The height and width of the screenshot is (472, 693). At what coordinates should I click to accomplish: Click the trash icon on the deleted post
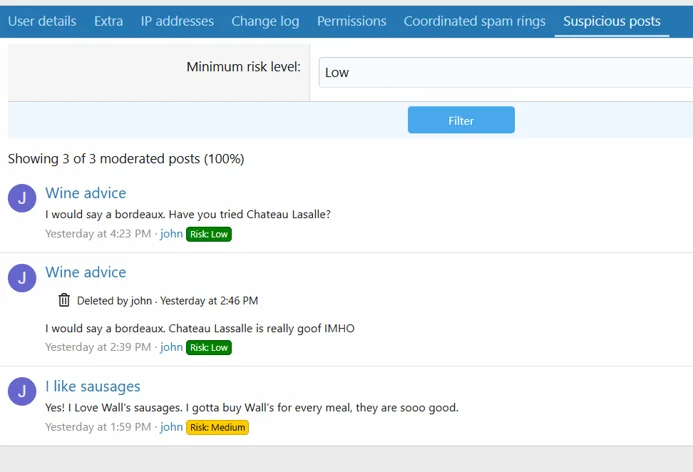[x=64, y=300]
